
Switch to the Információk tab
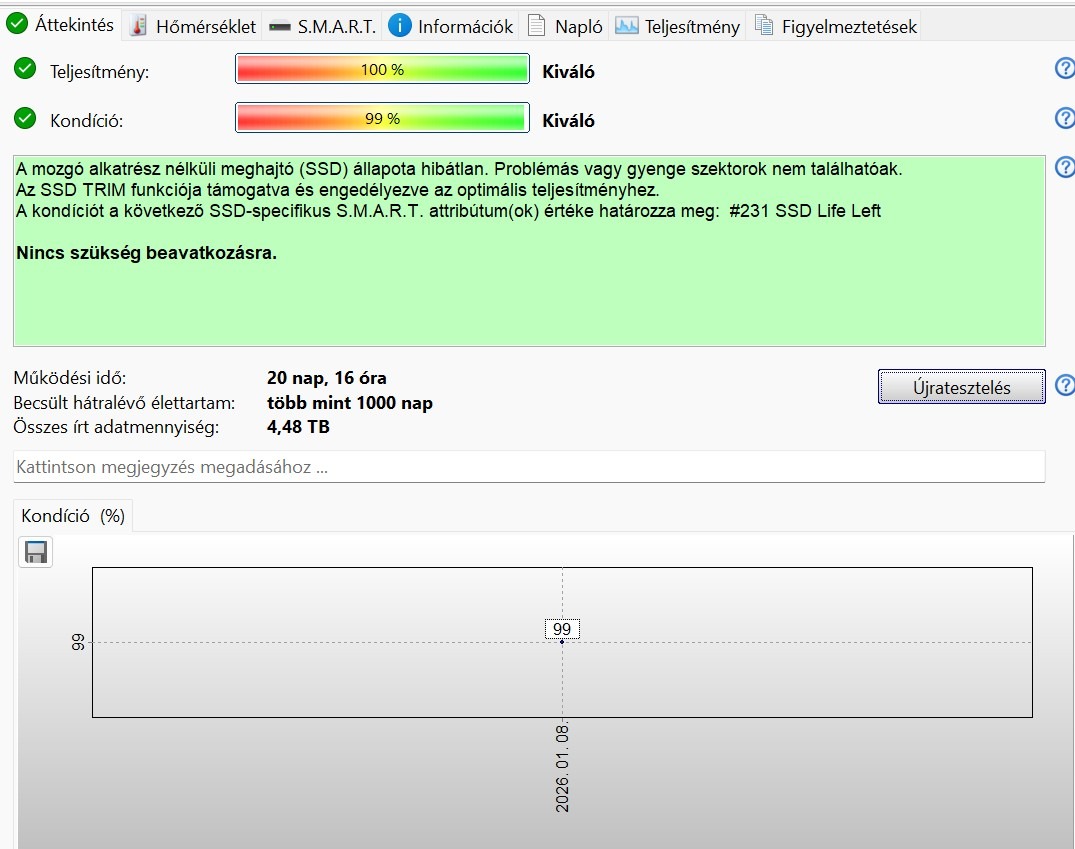(x=450, y=26)
